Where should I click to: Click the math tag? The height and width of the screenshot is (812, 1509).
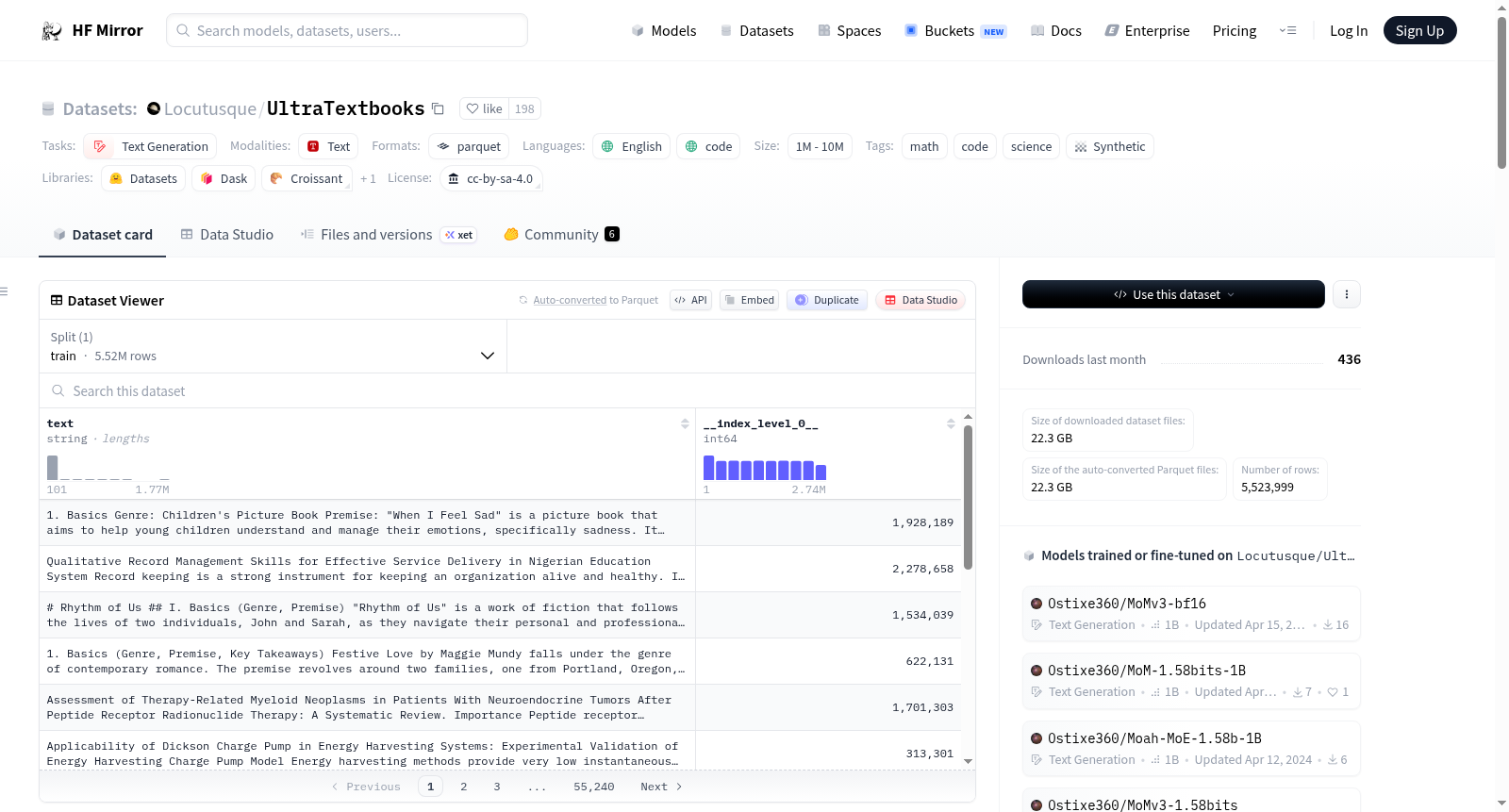coord(924,146)
